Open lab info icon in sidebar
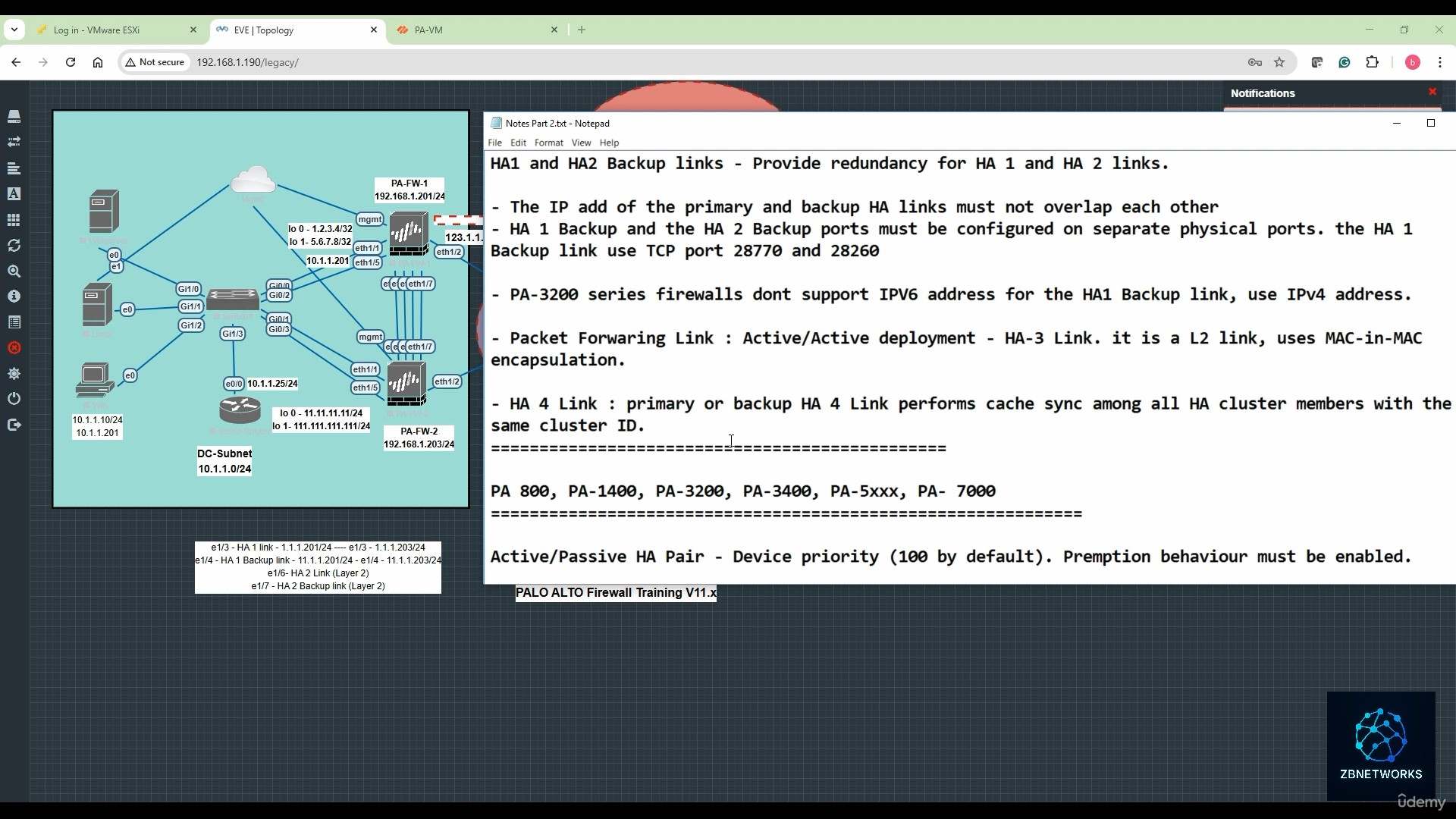The height and width of the screenshot is (819, 1456). tap(14, 297)
